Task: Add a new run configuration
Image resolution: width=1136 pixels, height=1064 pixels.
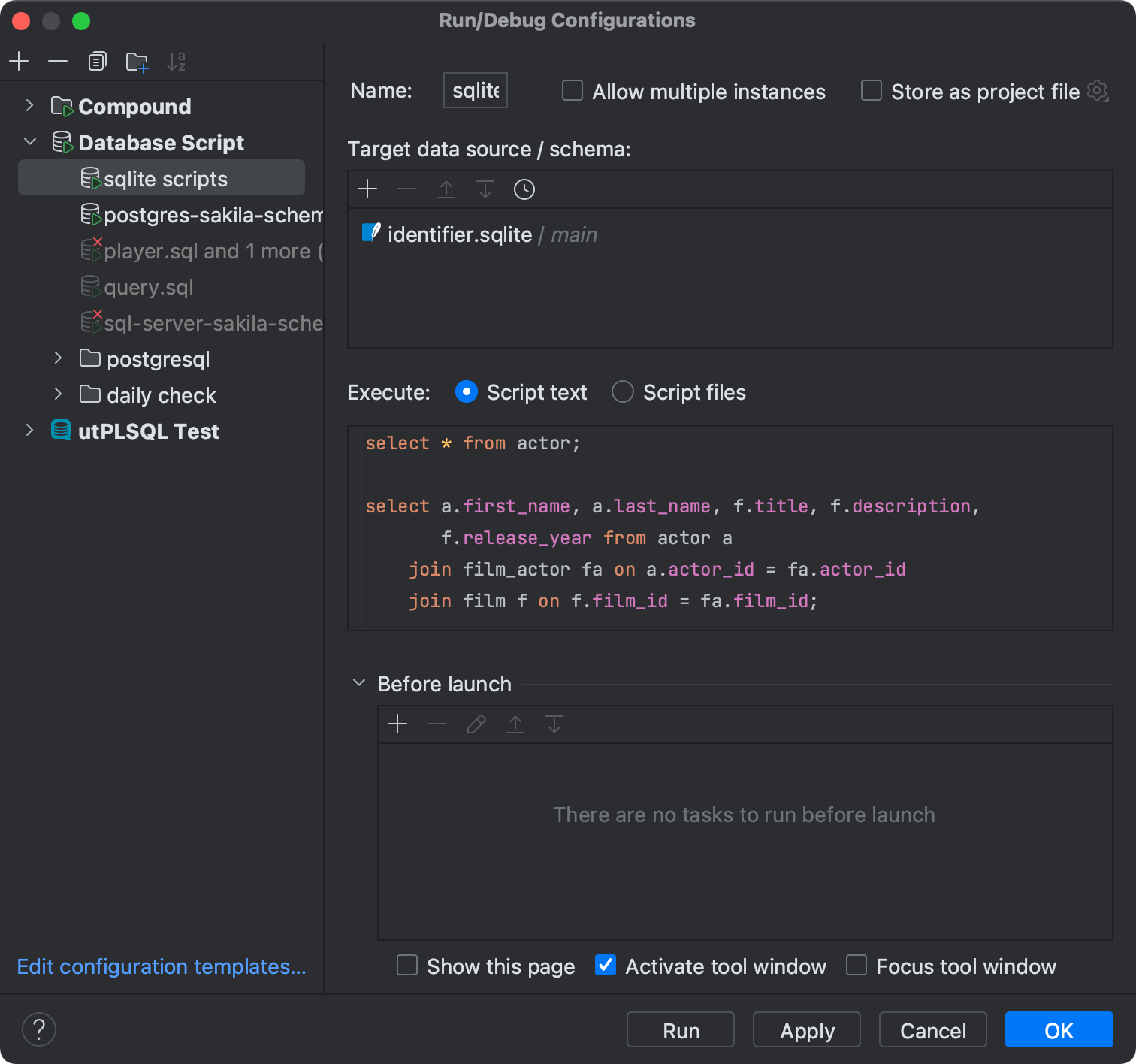Action: (x=19, y=61)
